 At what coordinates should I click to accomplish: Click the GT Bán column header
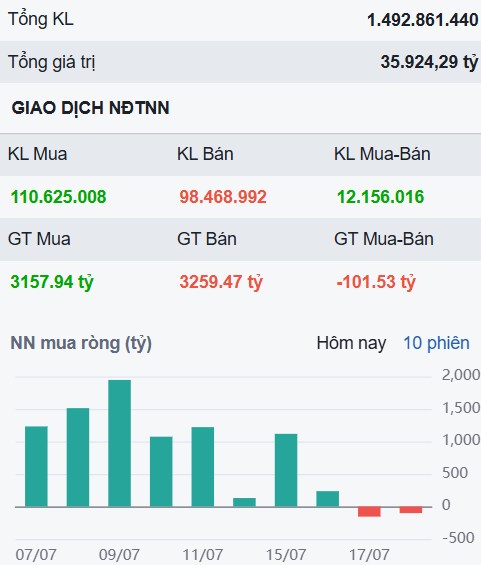207,239
